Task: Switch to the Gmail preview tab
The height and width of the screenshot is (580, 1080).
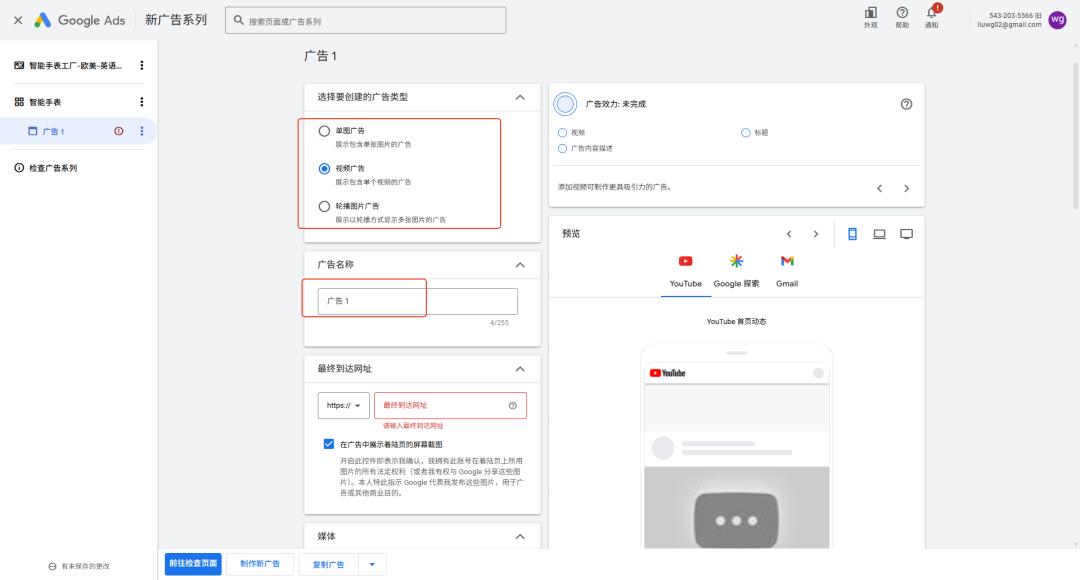Action: [787, 269]
